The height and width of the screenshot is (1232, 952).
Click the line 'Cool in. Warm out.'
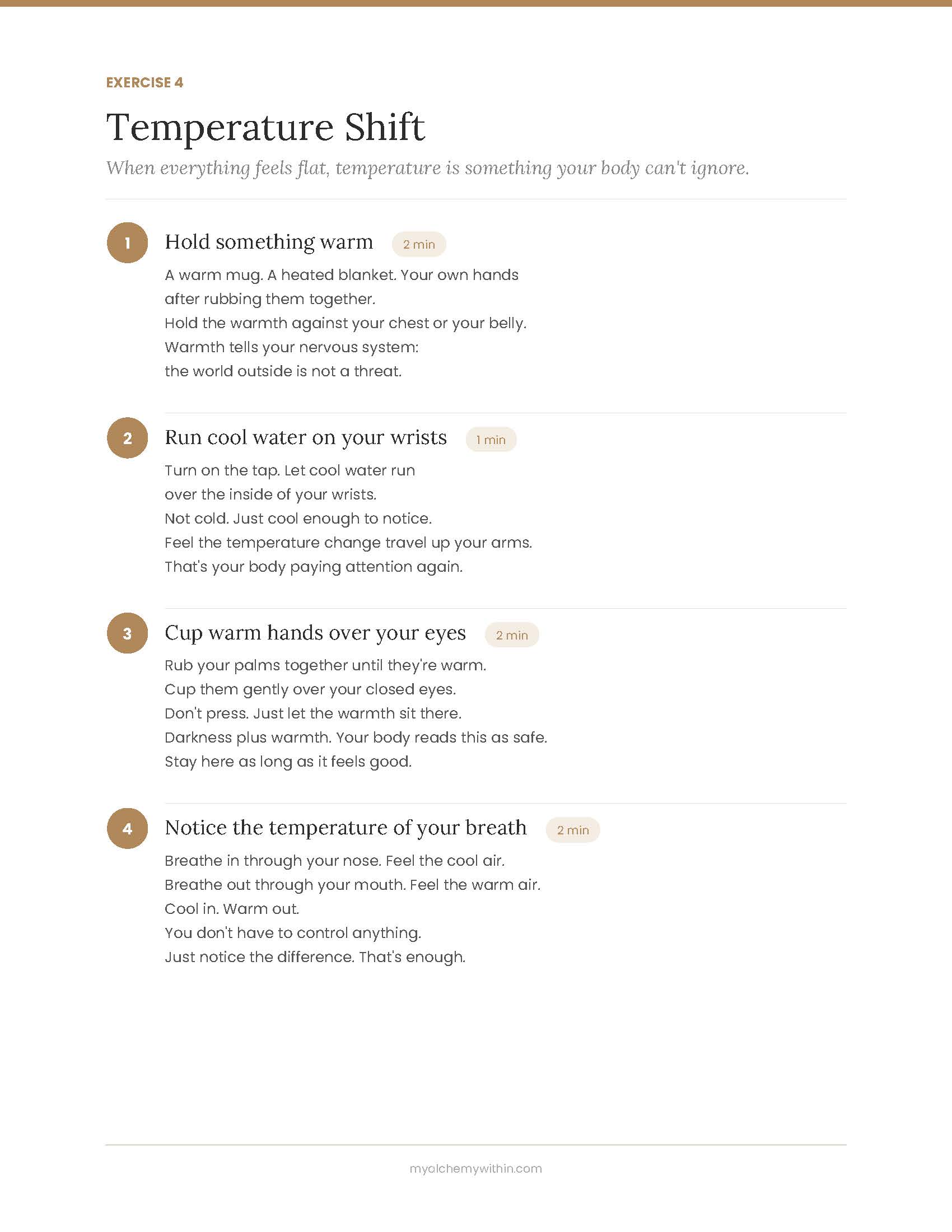coord(232,908)
